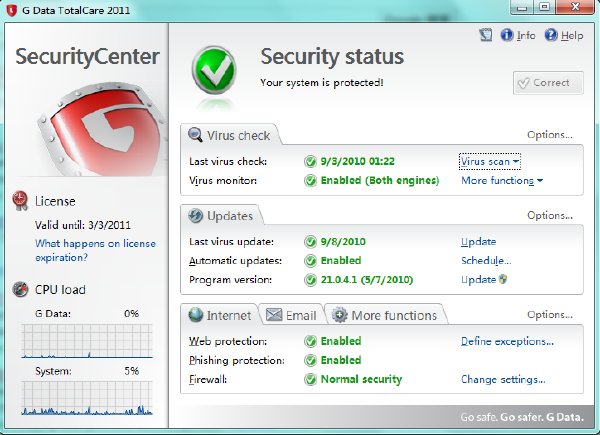Open Options for Virus check
This screenshot has width=600, height=435.
pyautogui.click(x=550, y=135)
